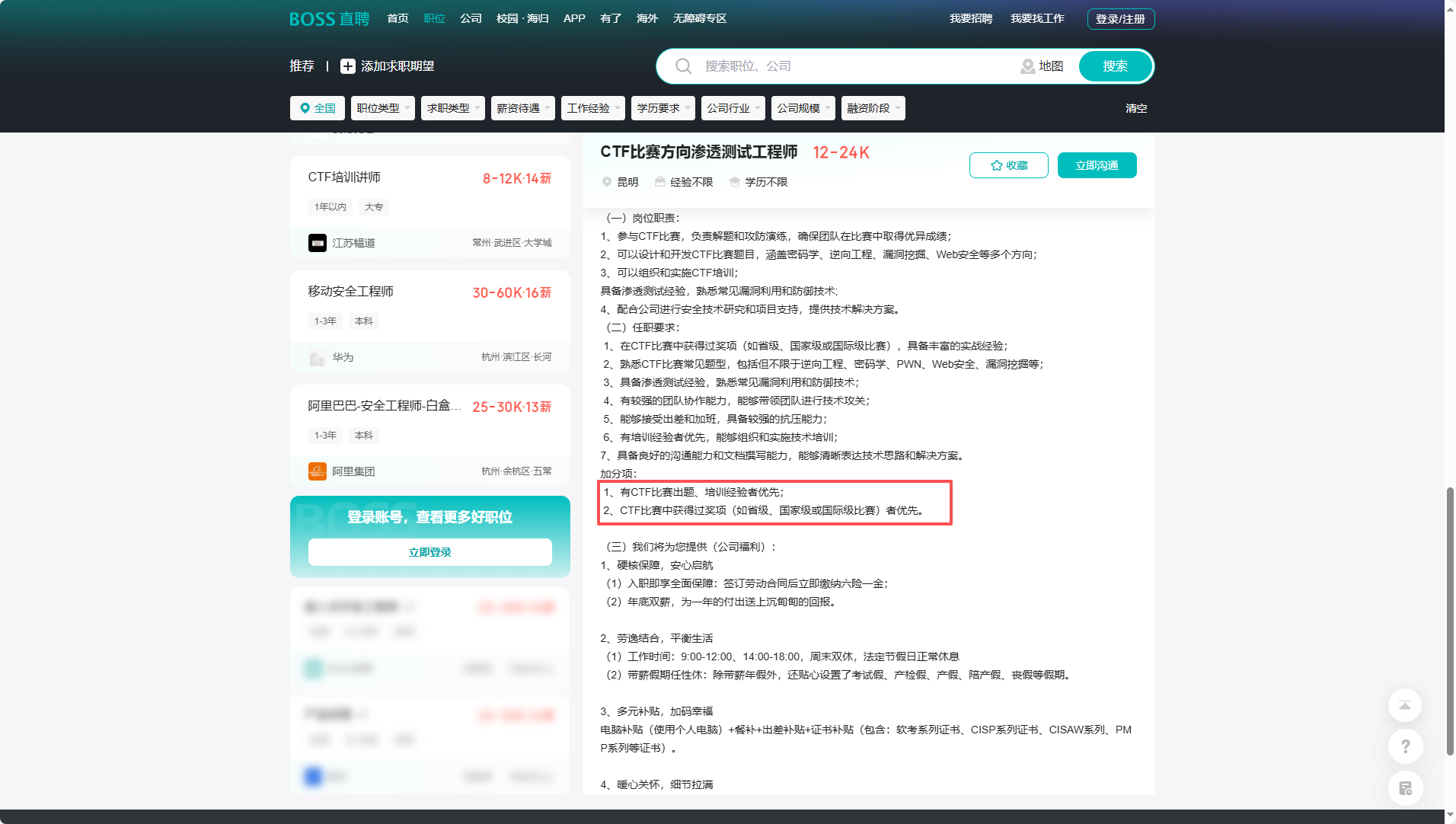1456x824 pixels.
Task: Click the 华为 company logo
Action: click(317, 356)
